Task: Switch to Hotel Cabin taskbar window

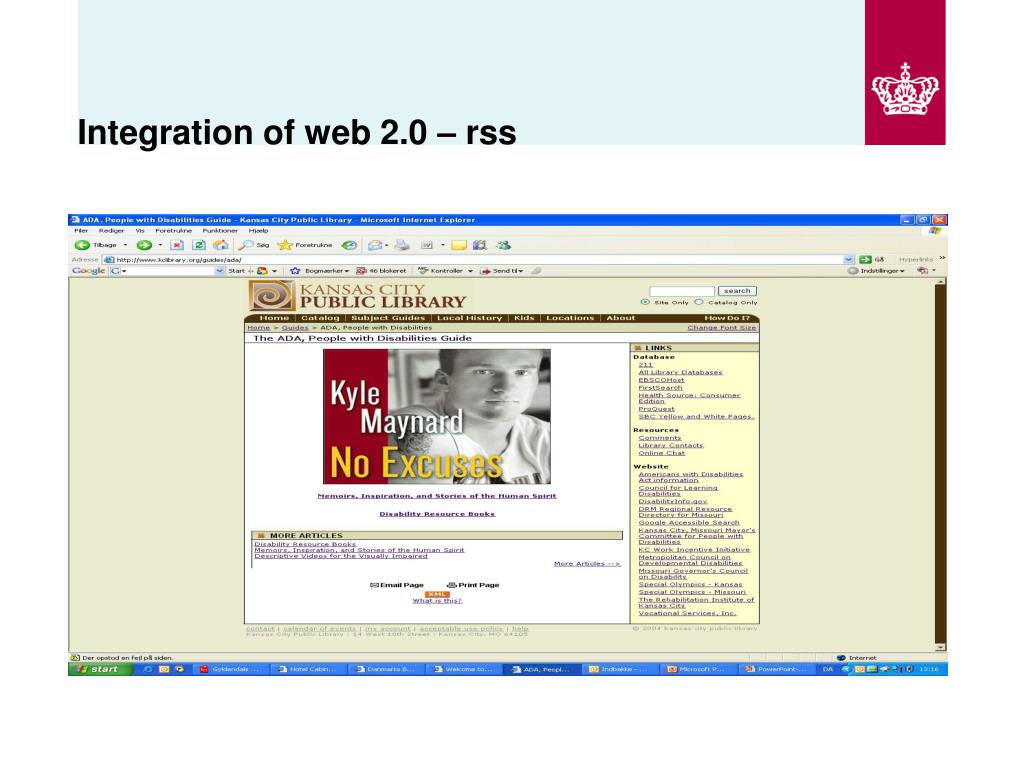Action: 307,669
